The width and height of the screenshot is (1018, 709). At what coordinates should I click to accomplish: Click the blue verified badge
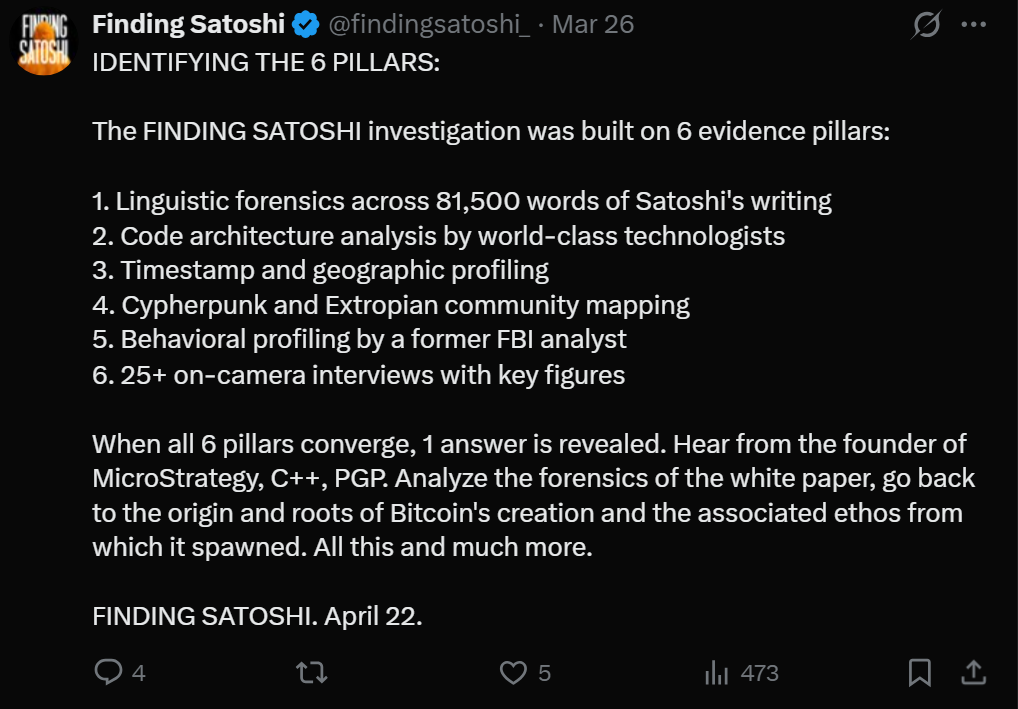click(x=305, y=24)
